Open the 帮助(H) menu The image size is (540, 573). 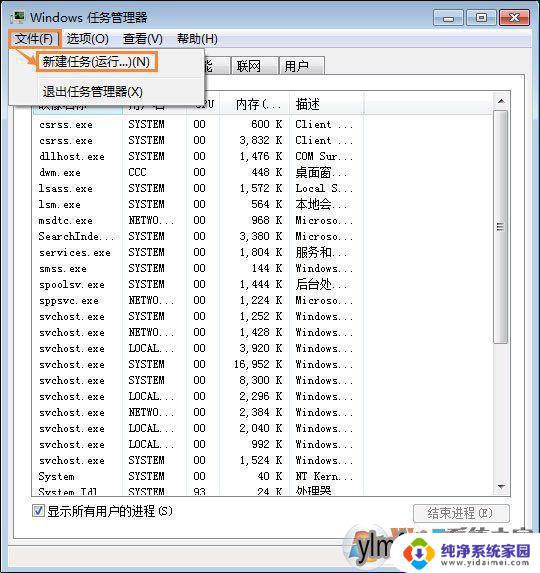point(197,39)
